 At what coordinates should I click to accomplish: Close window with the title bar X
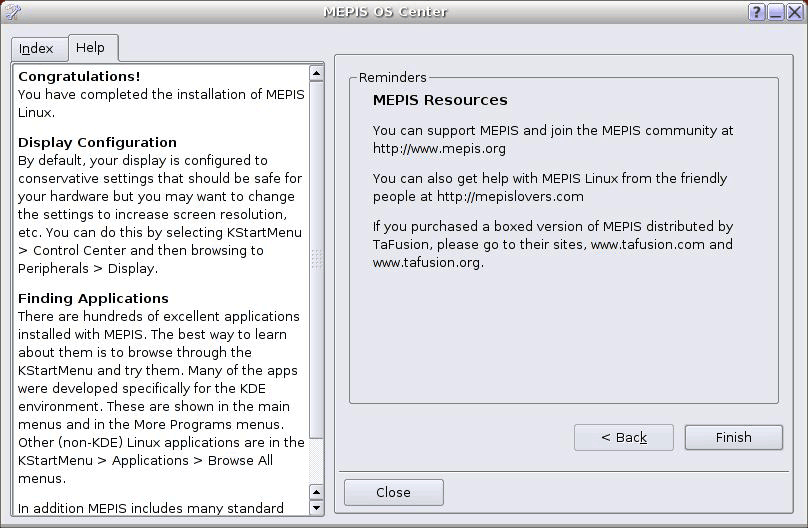coord(795,12)
